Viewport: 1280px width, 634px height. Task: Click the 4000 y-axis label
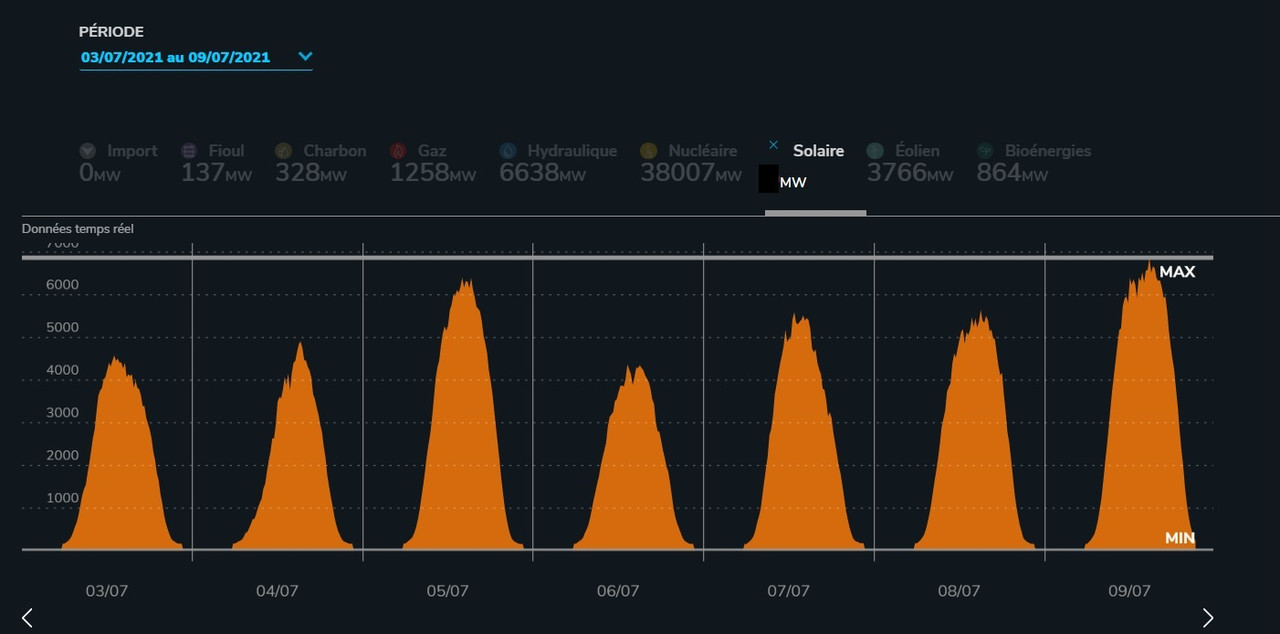coord(62,370)
